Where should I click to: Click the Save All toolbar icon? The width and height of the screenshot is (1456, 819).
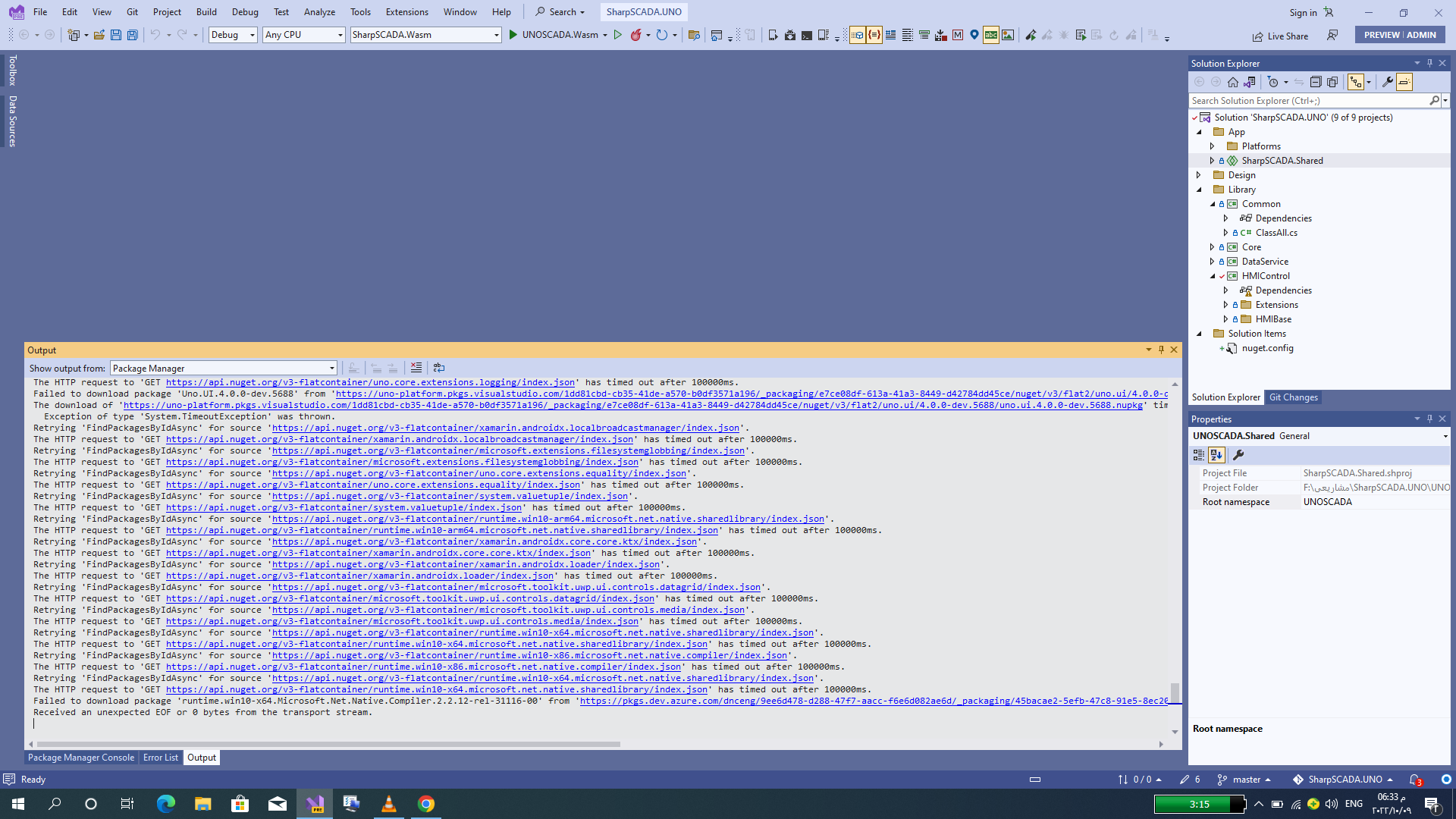133,35
